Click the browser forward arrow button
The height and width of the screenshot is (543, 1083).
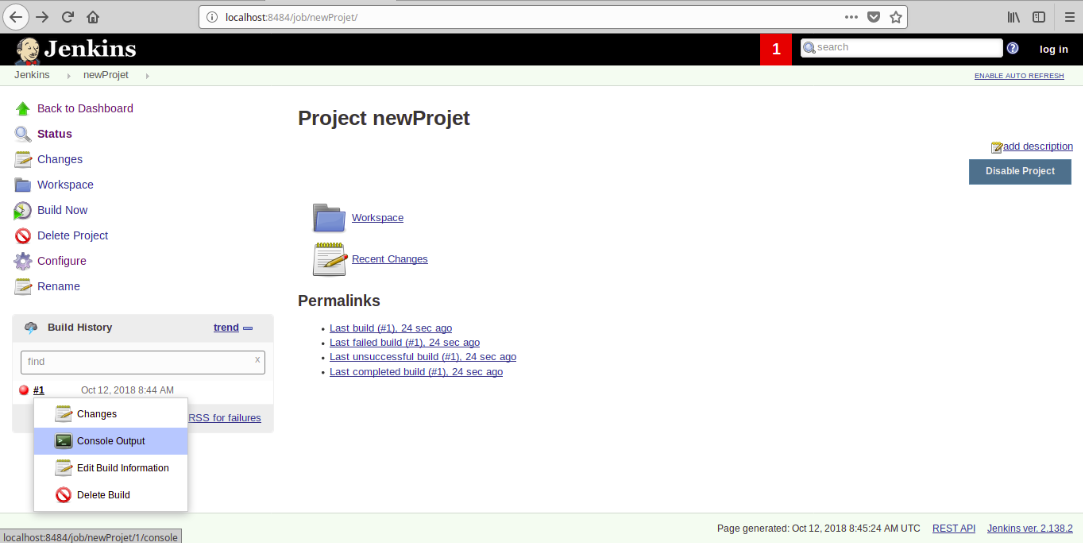pyautogui.click(x=42, y=17)
